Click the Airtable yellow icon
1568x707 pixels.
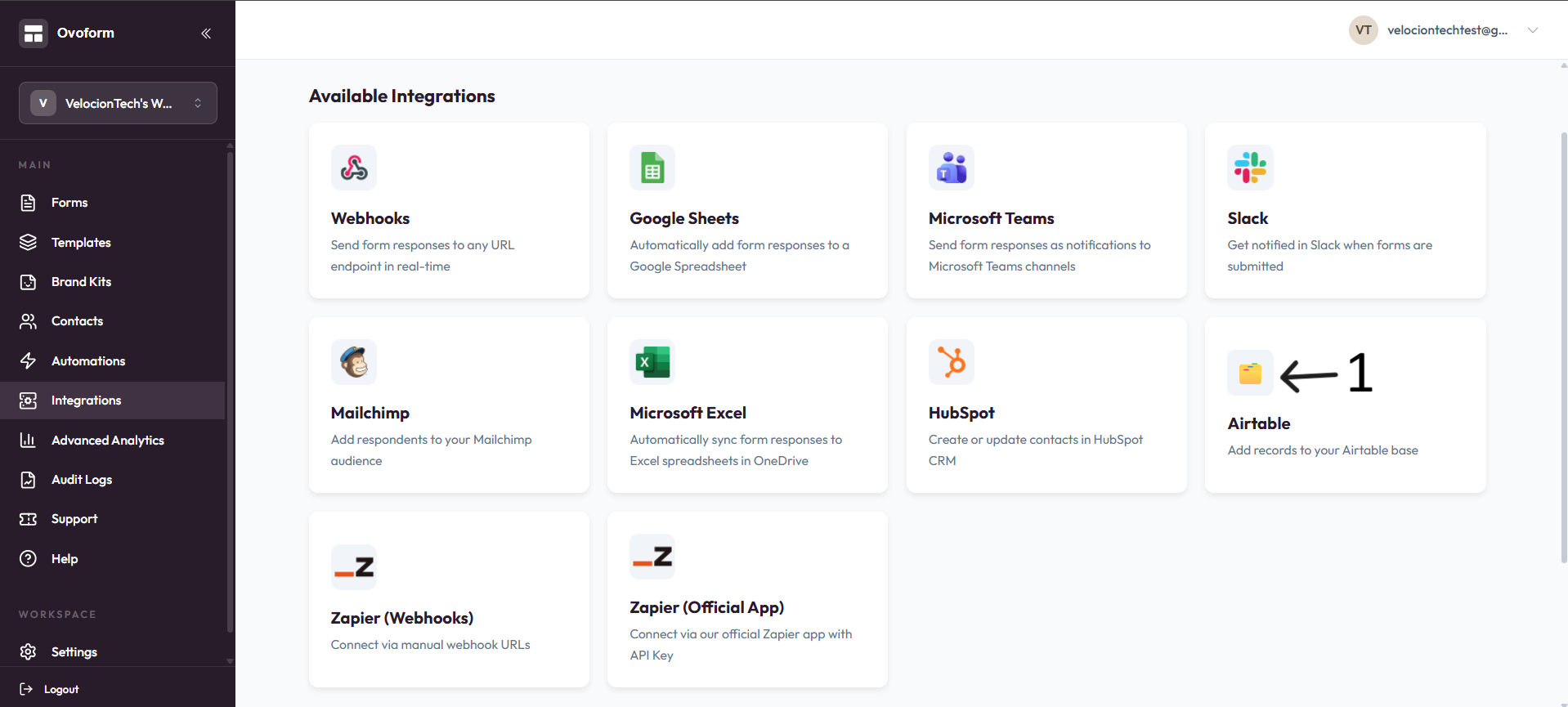click(x=1250, y=373)
